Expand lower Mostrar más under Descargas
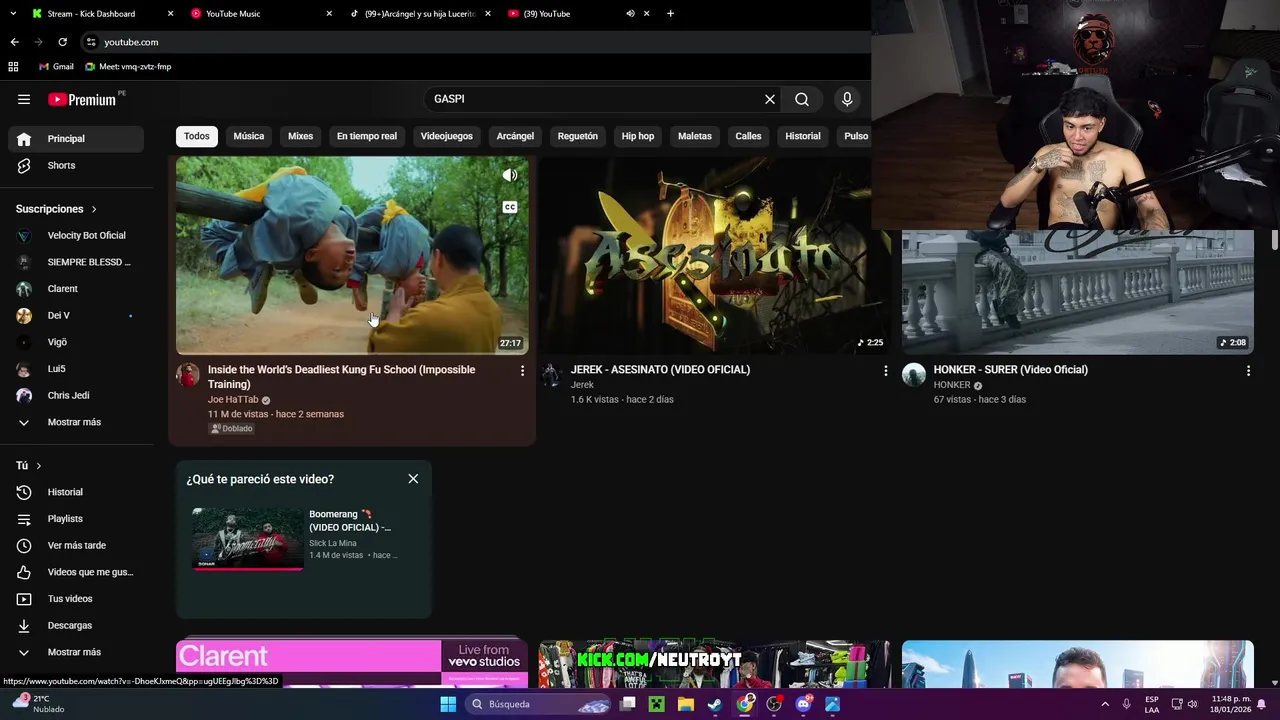The width and height of the screenshot is (1280, 720). click(76, 652)
